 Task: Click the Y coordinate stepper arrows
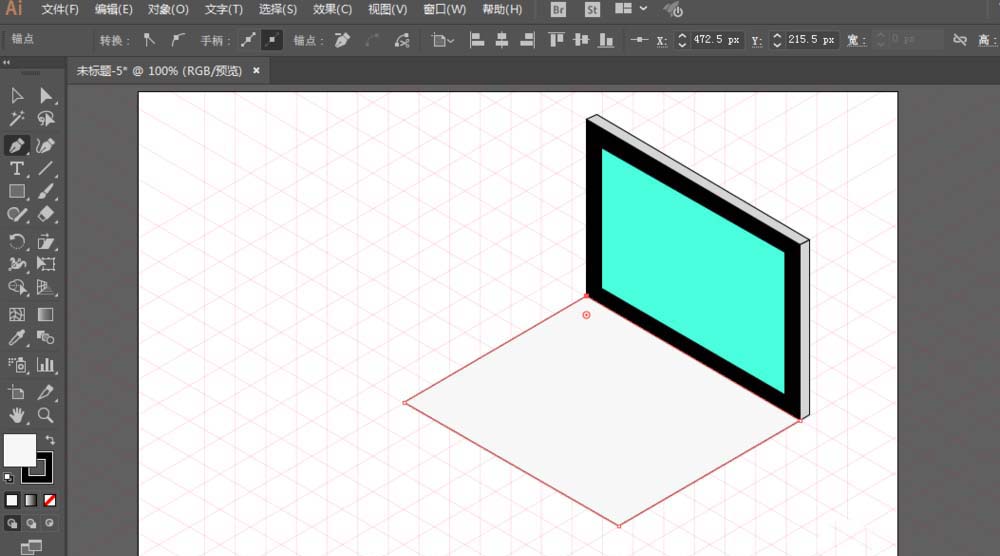[777, 40]
